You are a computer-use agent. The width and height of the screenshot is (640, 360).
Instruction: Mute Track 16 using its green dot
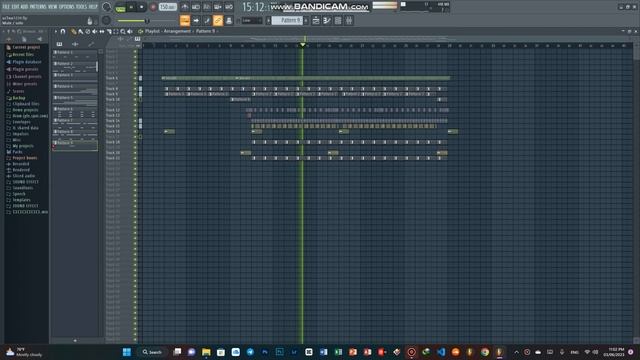pos(135,131)
